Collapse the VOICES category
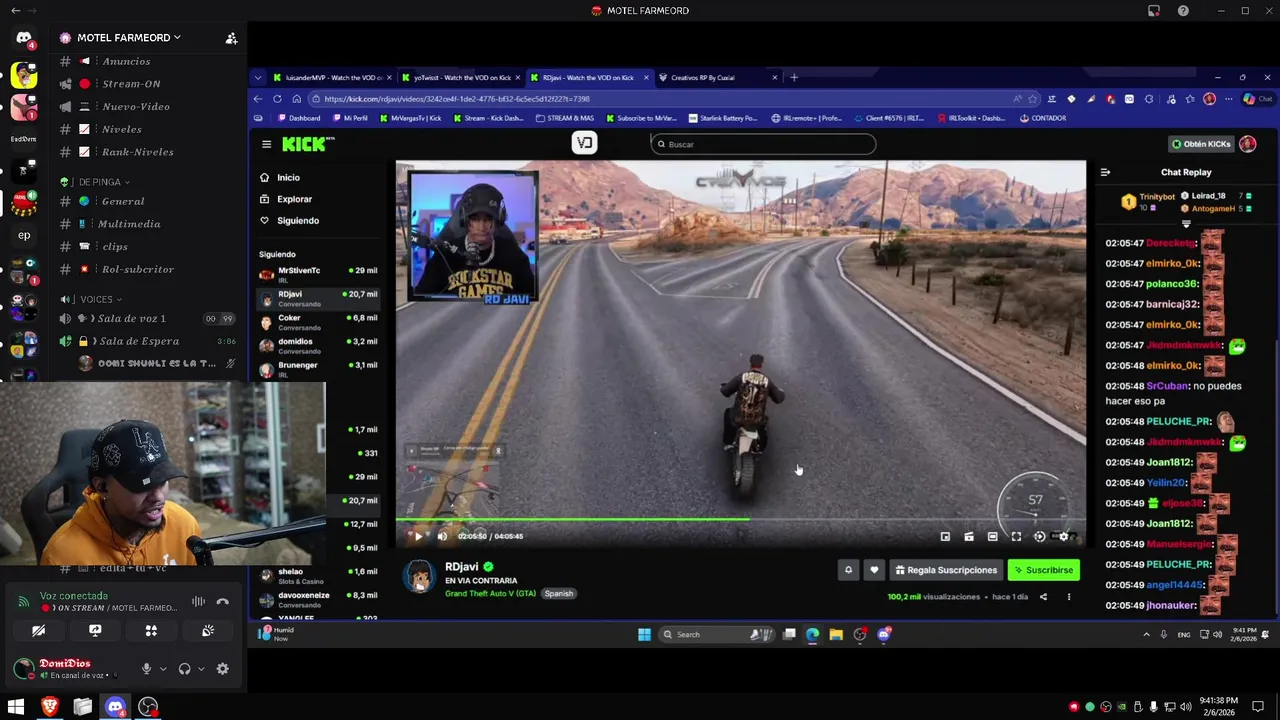 pyautogui.click(x=90, y=299)
